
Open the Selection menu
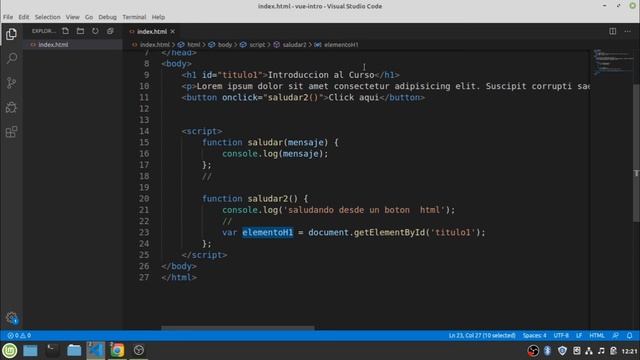tap(47, 17)
